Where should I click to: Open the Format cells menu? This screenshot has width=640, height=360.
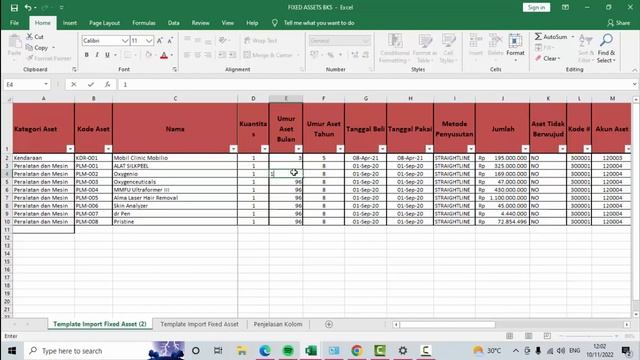click(515, 48)
